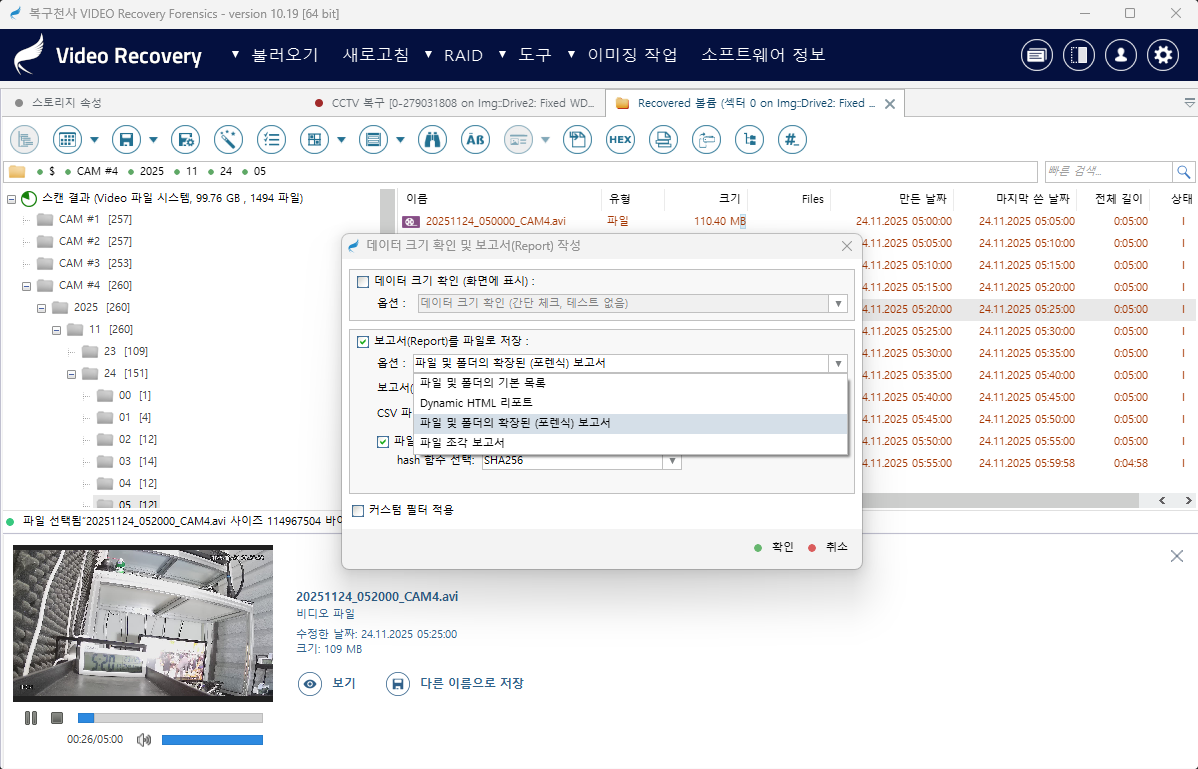This screenshot has width=1198, height=769.
Task: Click the folder tree structure toolbar icon
Action: click(749, 140)
